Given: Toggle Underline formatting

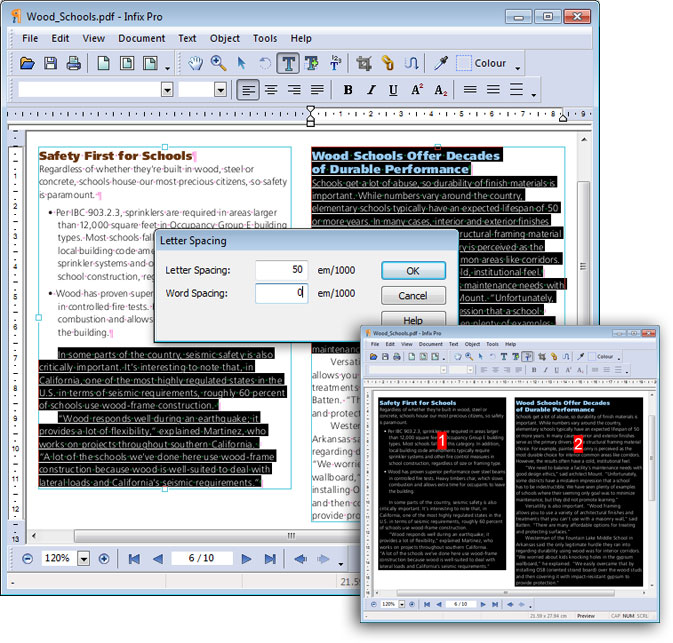Looking at the screenshot, I should 394,90.
